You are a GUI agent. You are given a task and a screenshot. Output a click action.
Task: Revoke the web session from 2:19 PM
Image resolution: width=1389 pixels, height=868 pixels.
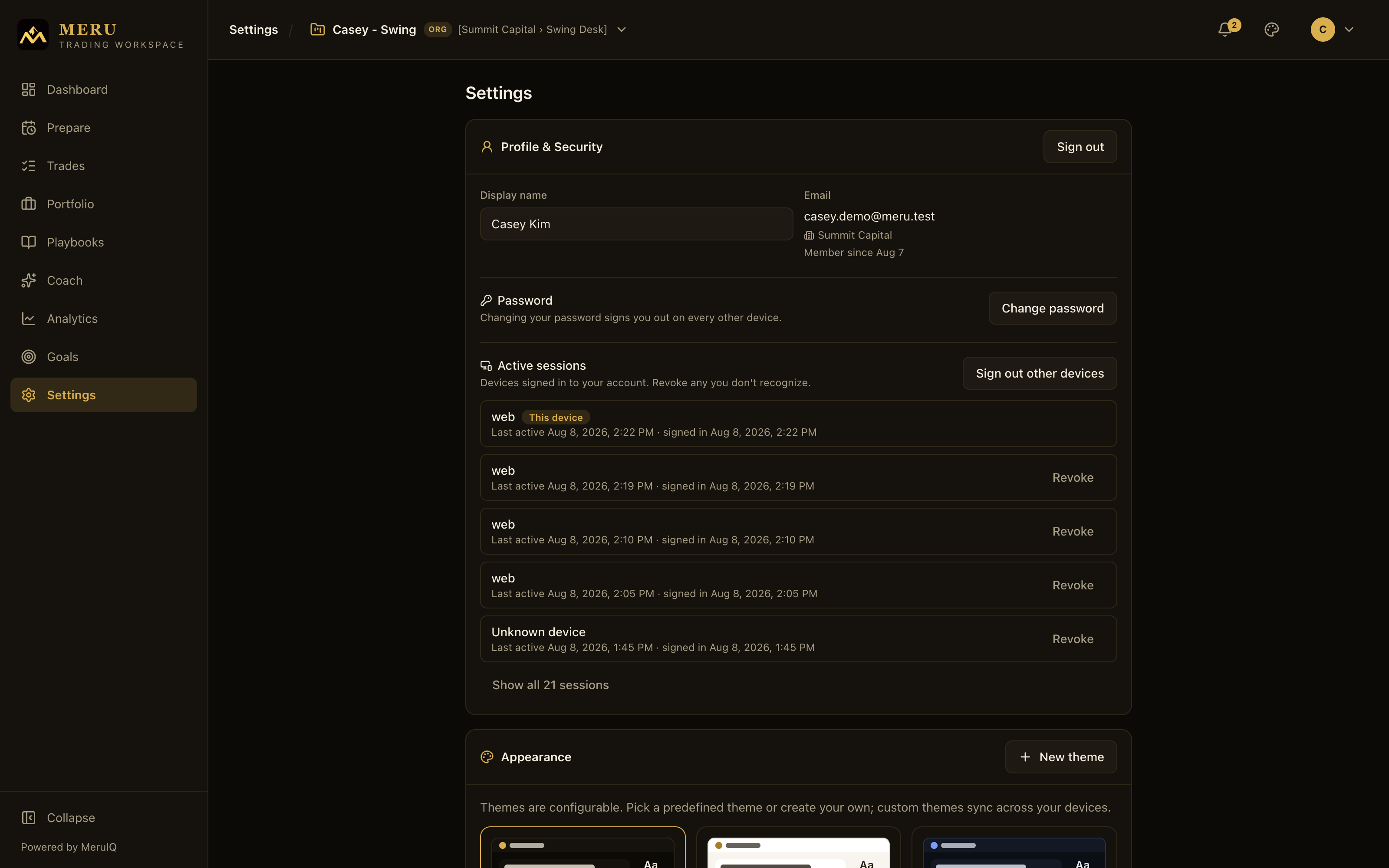tap(1073, 478)
